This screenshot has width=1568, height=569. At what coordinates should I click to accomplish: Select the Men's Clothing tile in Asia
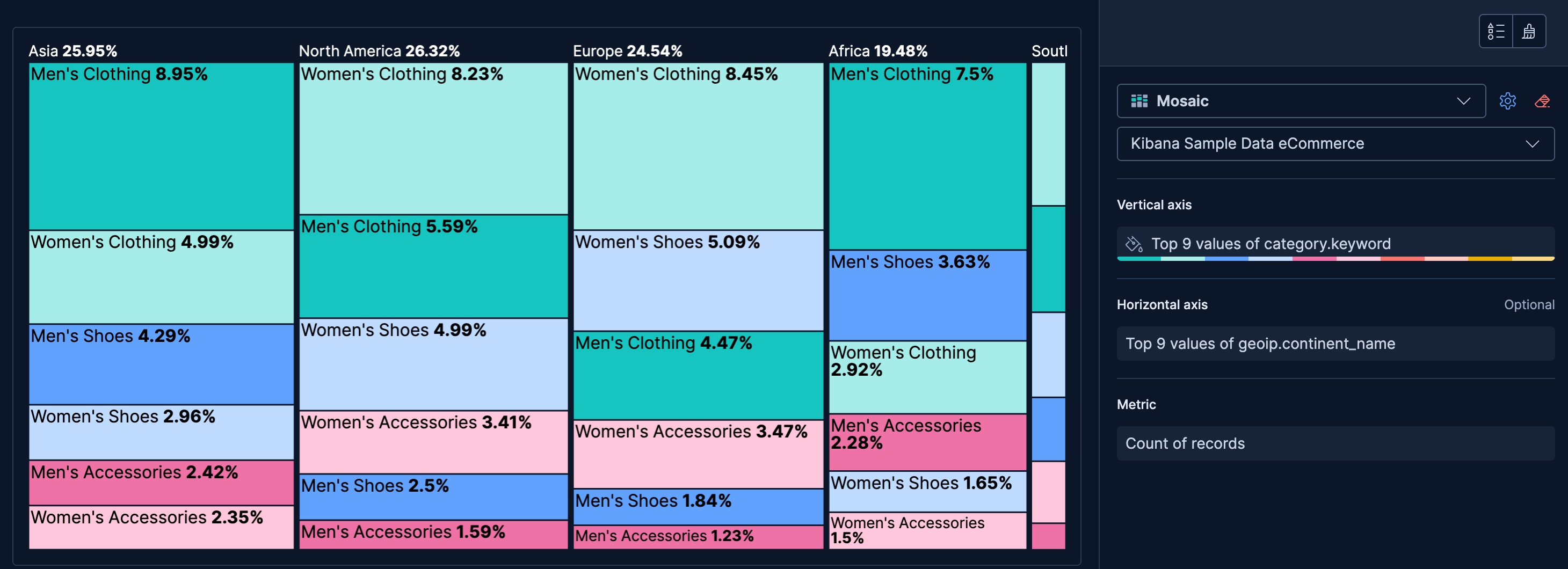[x=161, y=146]
